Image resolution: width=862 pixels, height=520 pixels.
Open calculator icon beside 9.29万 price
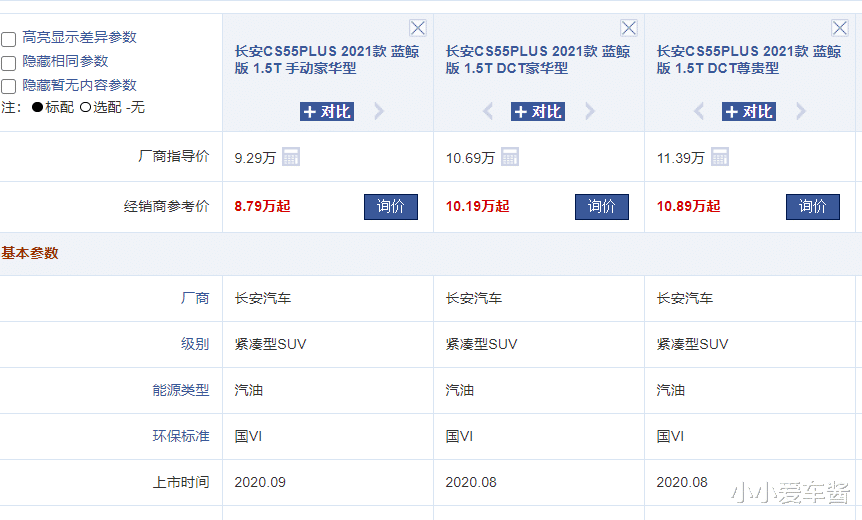click(291, 157)
